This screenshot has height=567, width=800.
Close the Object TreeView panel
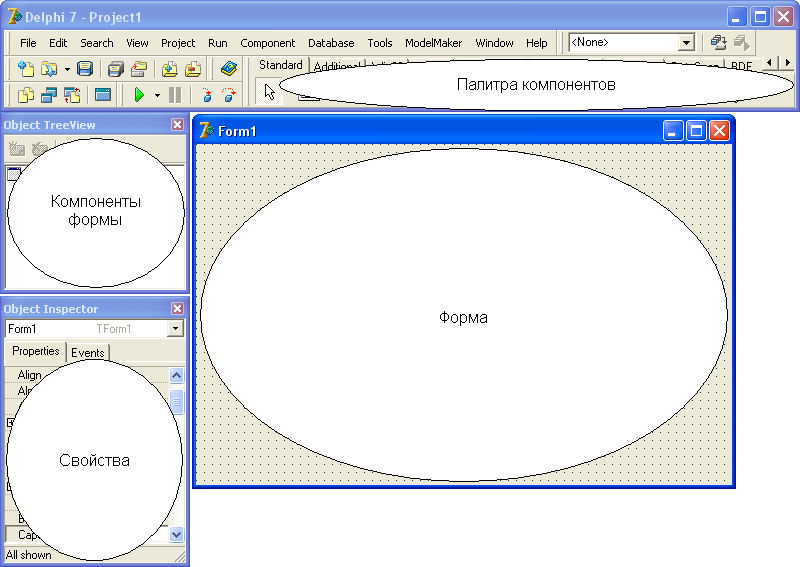(177, 125)
